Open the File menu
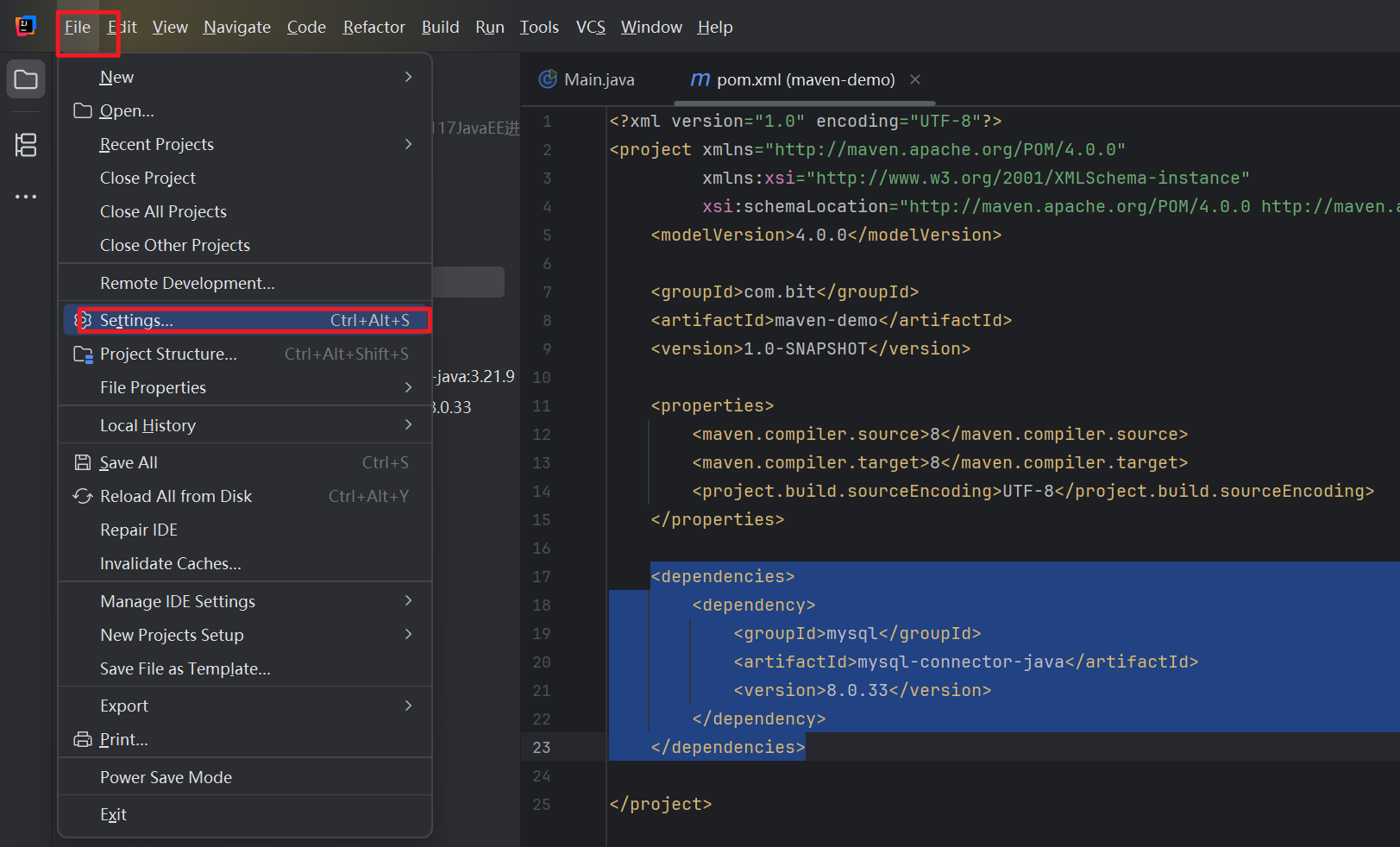This screenshot has width=1400, height=847. tap(78, 27)
